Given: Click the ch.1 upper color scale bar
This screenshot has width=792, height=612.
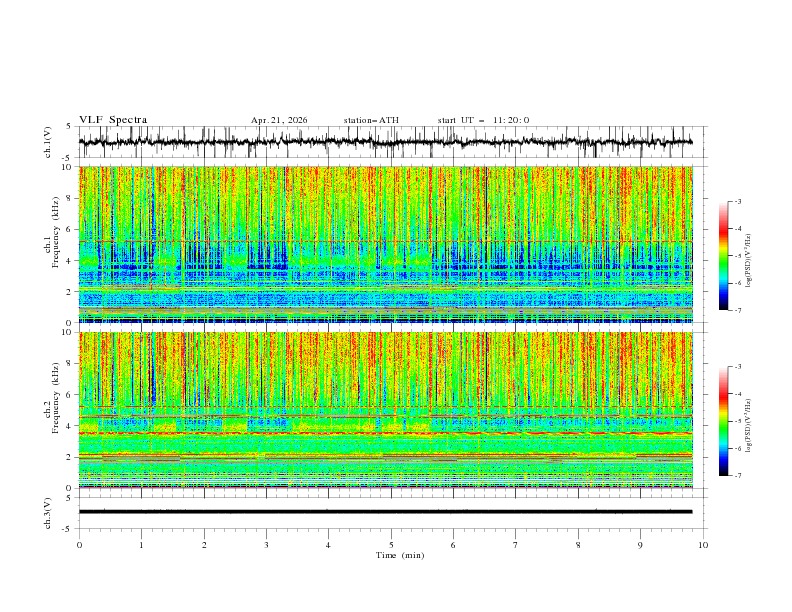Looking at the screenshot, I should (724, 256).
